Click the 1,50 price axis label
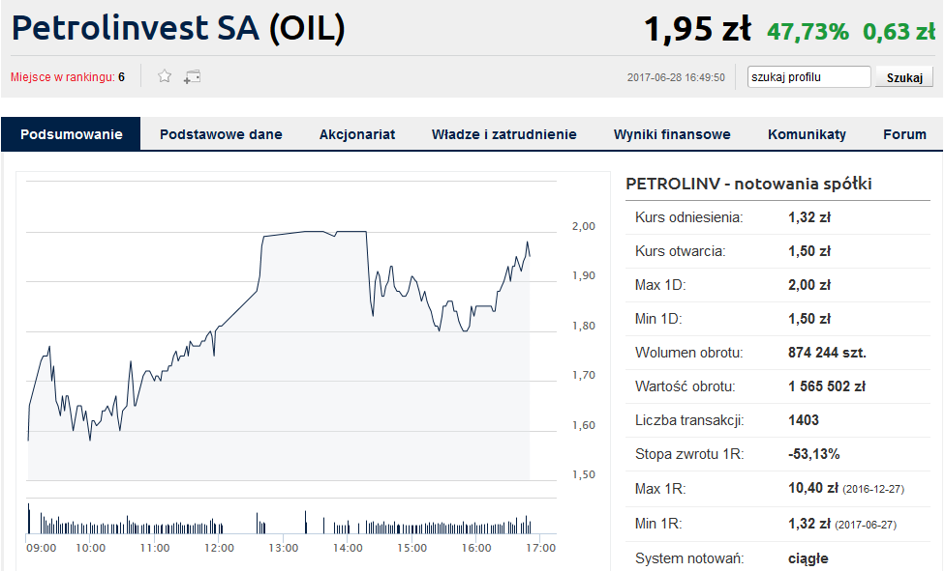This screenshot has width=945, height=571. point(583,475)
